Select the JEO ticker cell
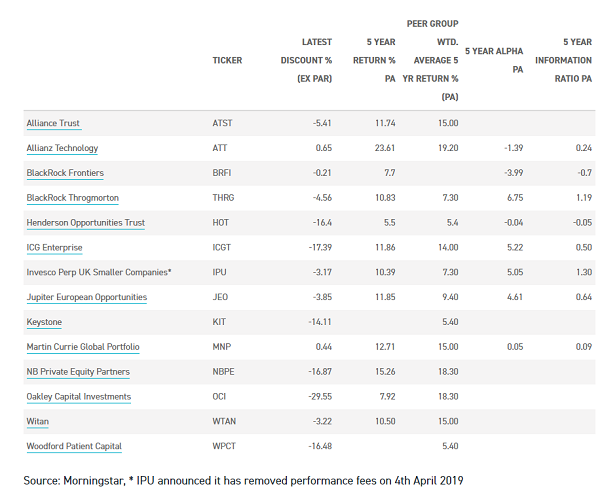This screenshot has width=600, height=493. (220, 297)
